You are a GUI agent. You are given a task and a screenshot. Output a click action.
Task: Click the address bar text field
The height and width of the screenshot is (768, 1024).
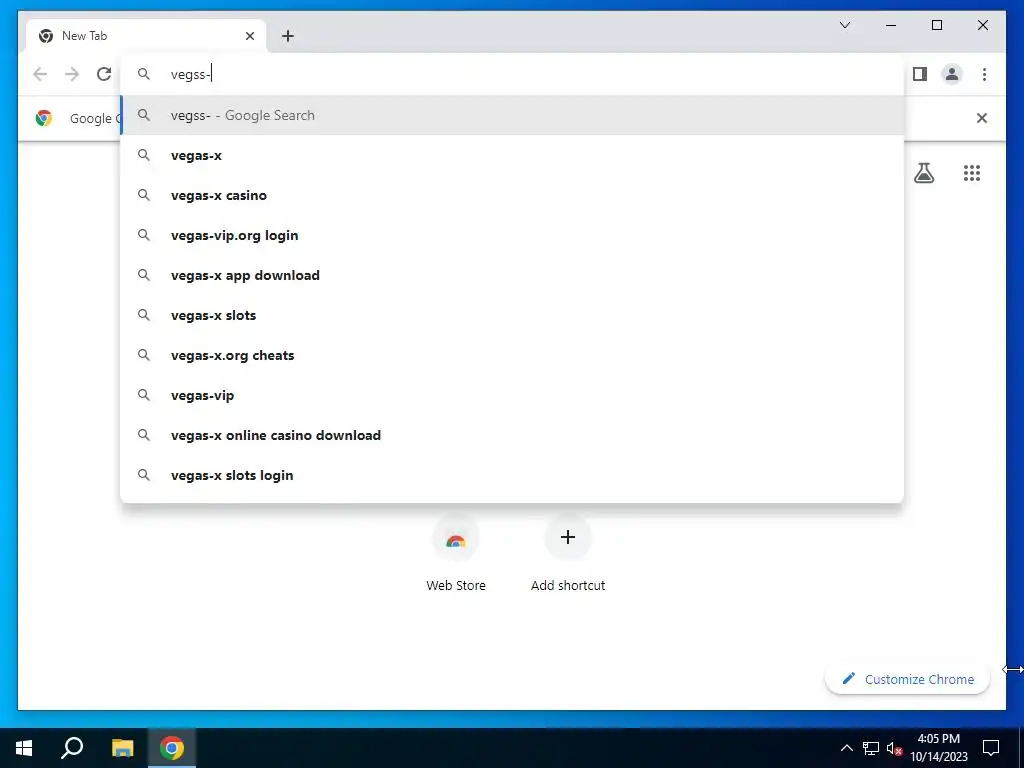[512, 74]
